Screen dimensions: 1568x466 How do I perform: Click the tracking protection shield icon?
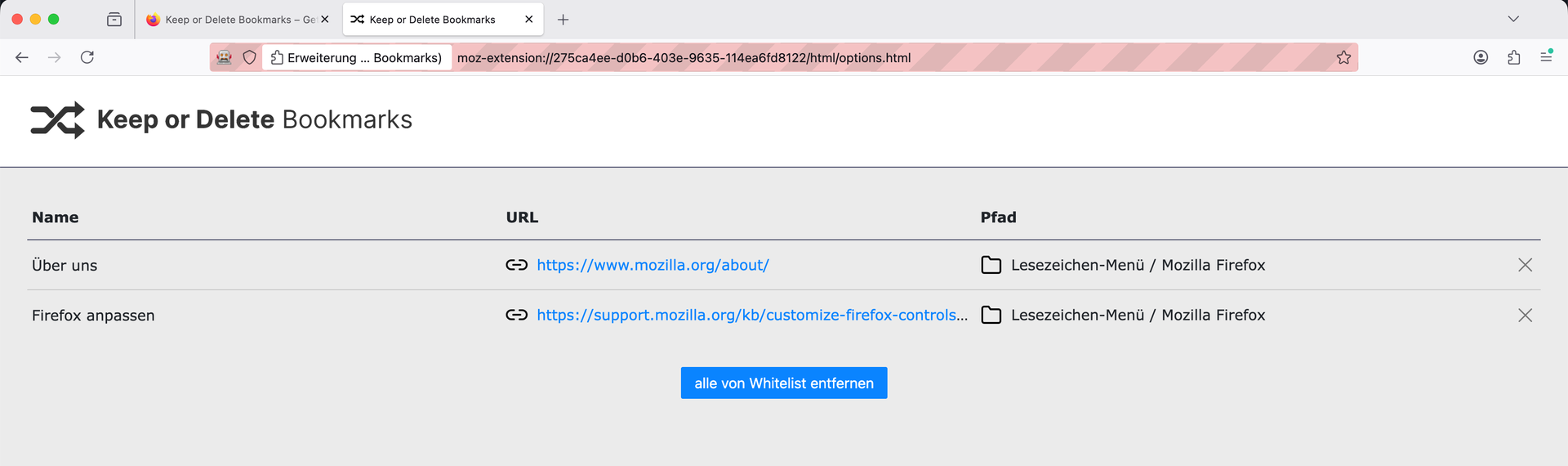(250, 57)
